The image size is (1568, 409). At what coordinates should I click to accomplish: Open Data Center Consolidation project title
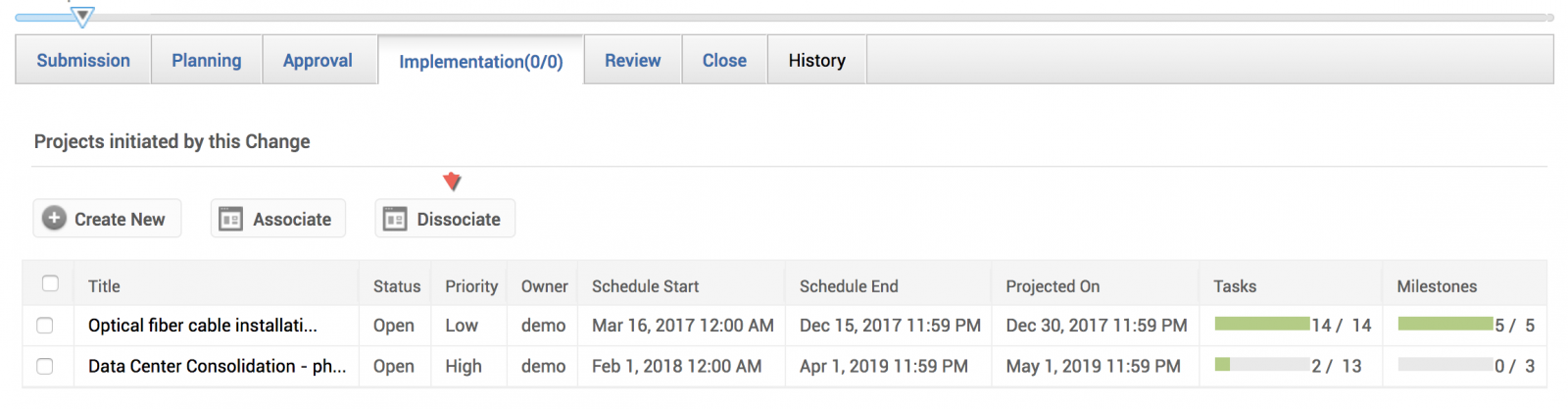point(217,366)
